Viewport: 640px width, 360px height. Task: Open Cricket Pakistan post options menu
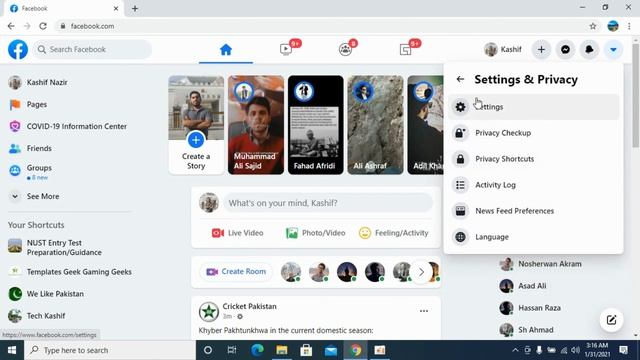(424, 311)
